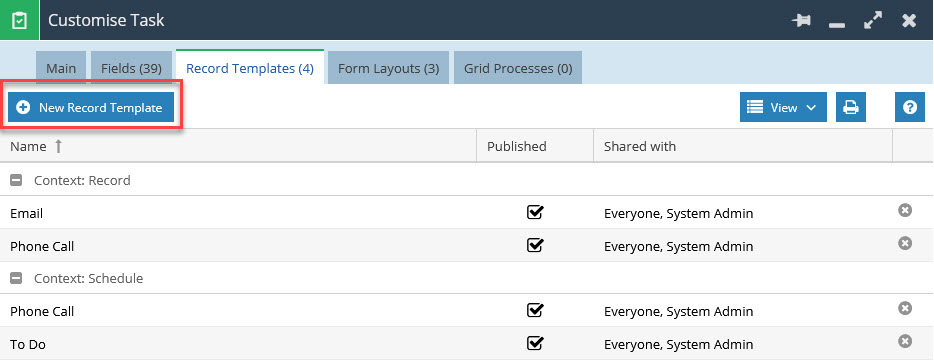This screenshot has width=934, height=364.
Task: Toggle Published checkbox for To Do
Action: pyautogui.click(x=535, y=343)
